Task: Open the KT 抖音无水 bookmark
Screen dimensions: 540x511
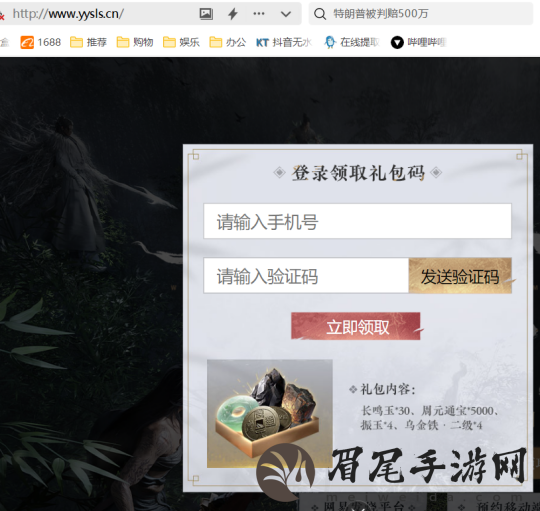Action: (x=284, y=42)
